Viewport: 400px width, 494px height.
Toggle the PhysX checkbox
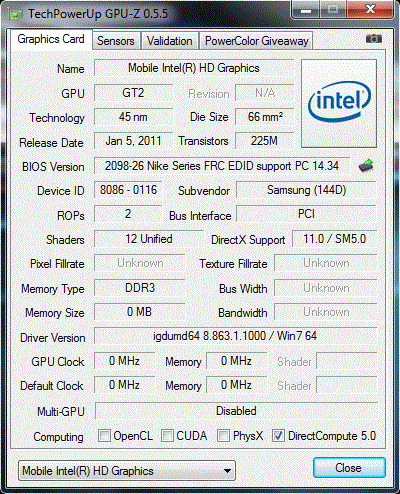click(x=224, y=435)
